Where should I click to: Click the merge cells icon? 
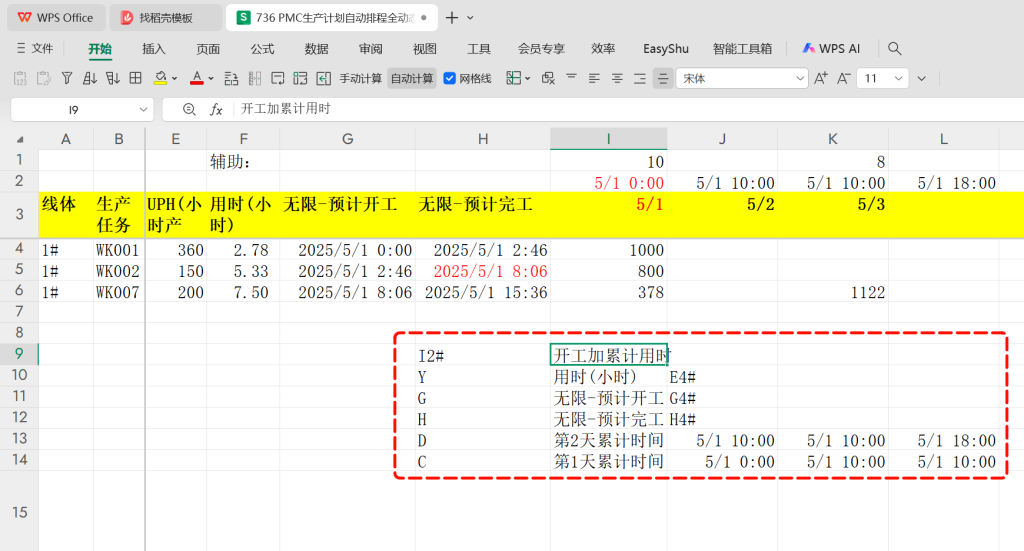(300, 78)
